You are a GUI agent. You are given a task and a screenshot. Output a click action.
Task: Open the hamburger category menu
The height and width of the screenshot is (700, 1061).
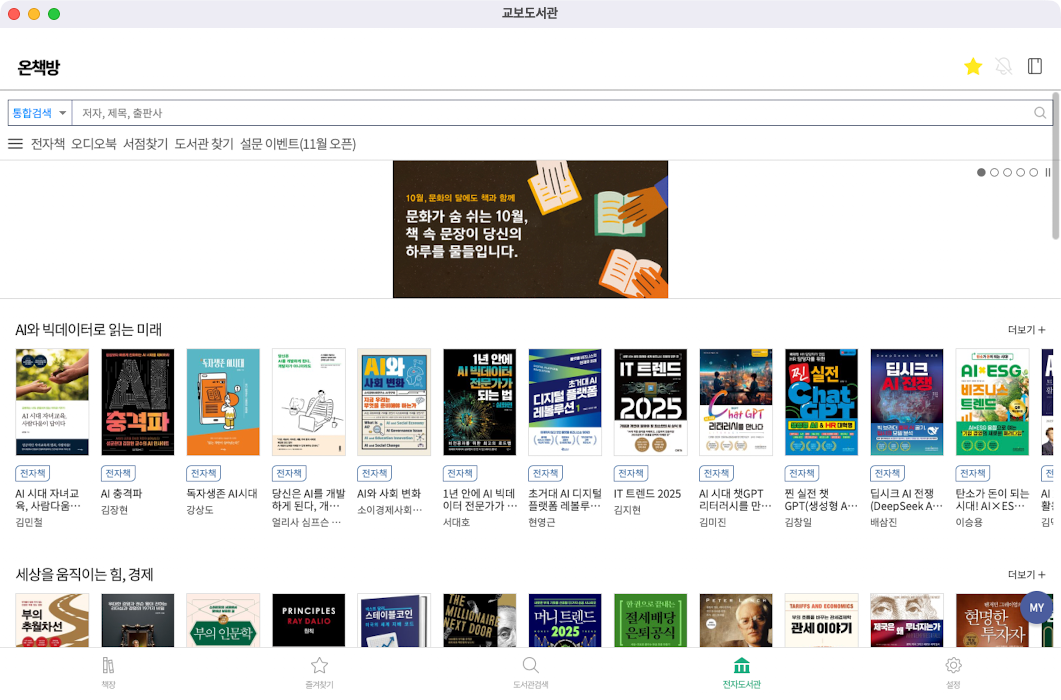click(15, 144)
